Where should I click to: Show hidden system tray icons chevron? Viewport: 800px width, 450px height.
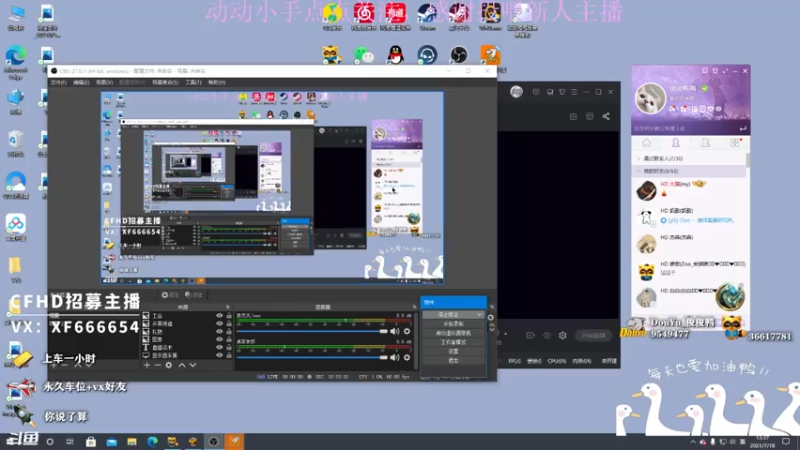point(693,442)
